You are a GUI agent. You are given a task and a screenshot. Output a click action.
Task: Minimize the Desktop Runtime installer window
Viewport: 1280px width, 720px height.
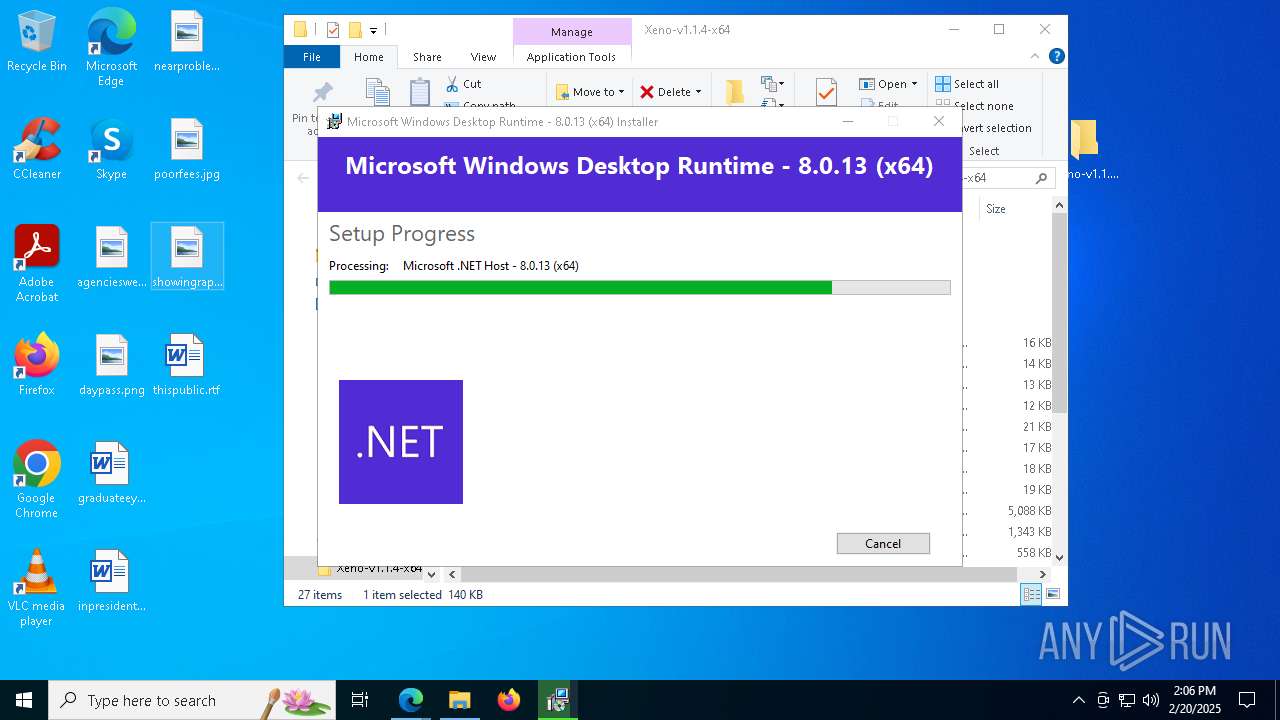pos(848,121)
